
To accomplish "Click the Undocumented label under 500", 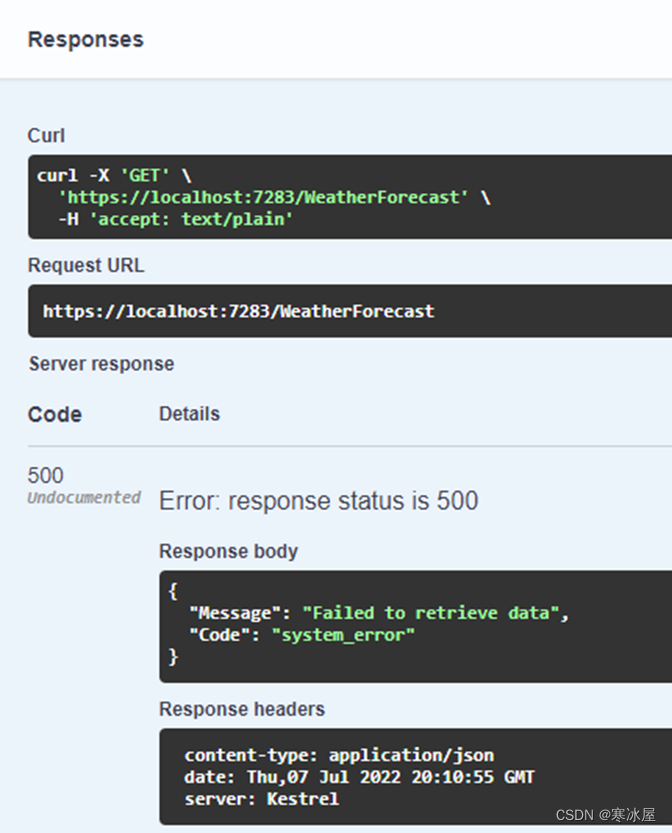I will [x=84, y=498].
